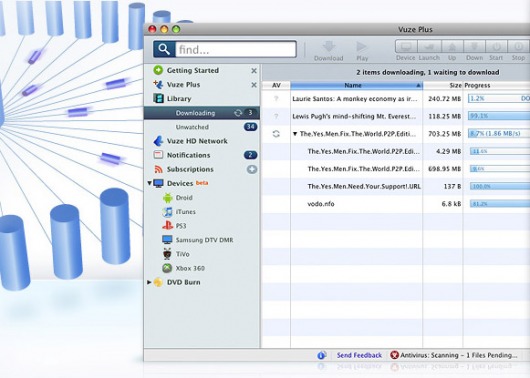
Task: Collapse The.Yes.Men.Fix.The.World torrent row
Action: [295, 134]
